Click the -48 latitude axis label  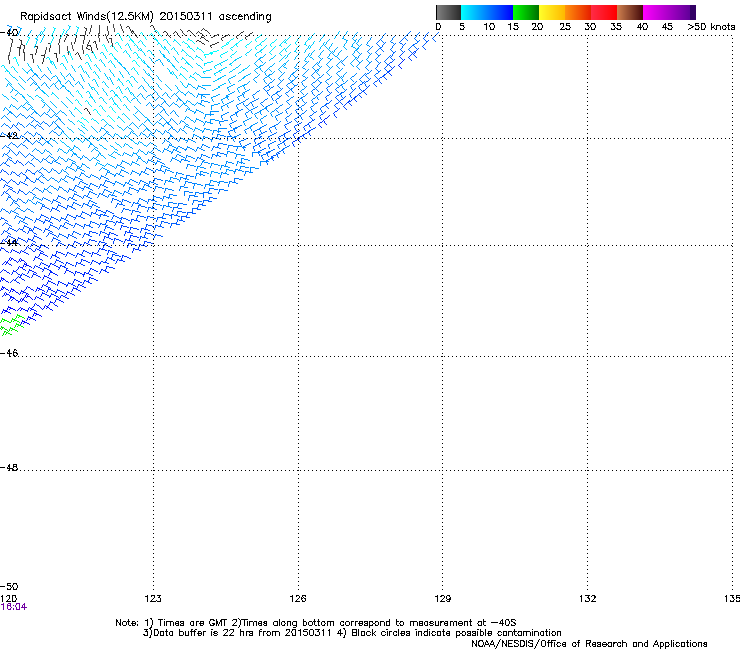(x=9, y=467)
